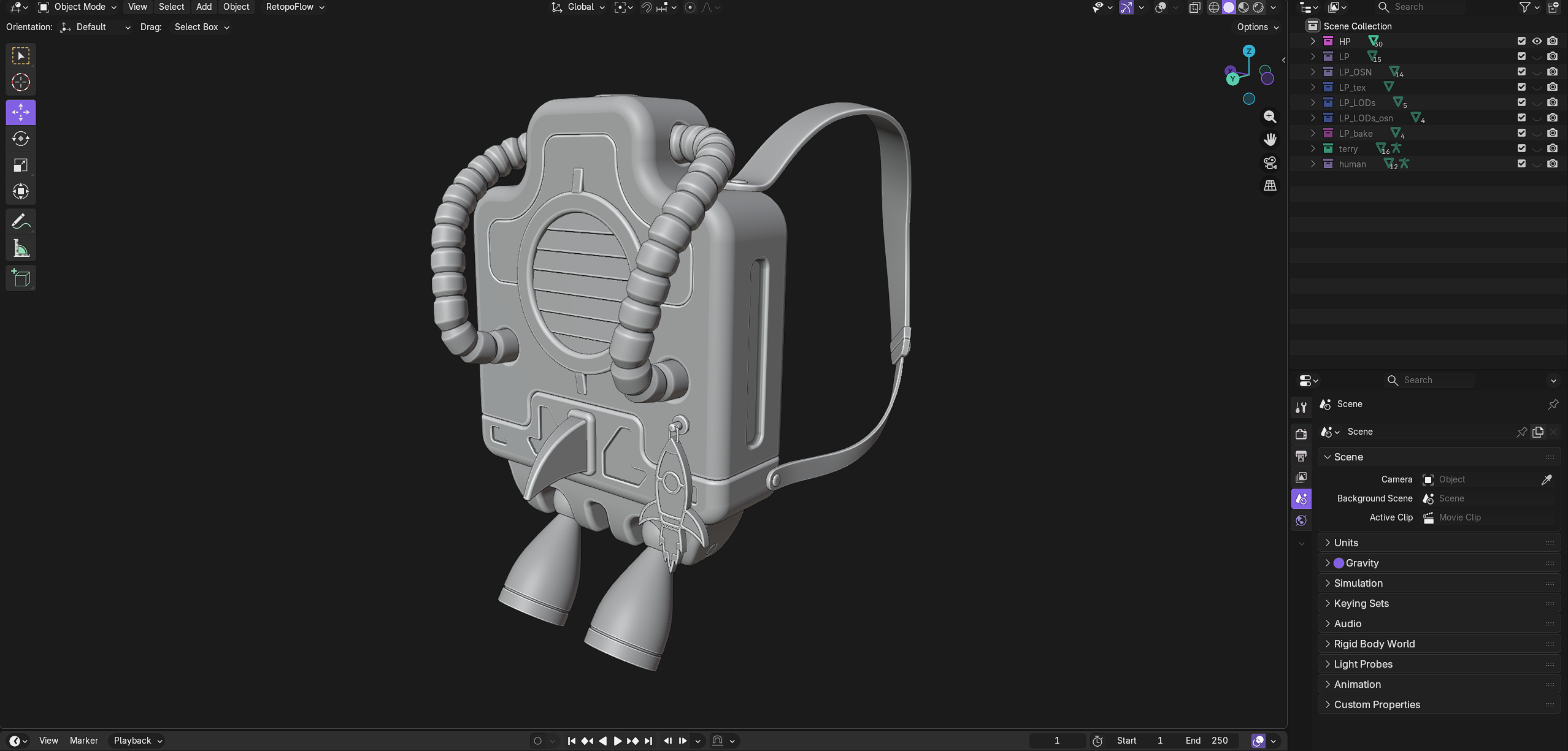Image resolution: width=1568 pixels, height=751 pixels.
Task: Choose the Scale tool
Action: pyautogui.click(x=20, y=166)
